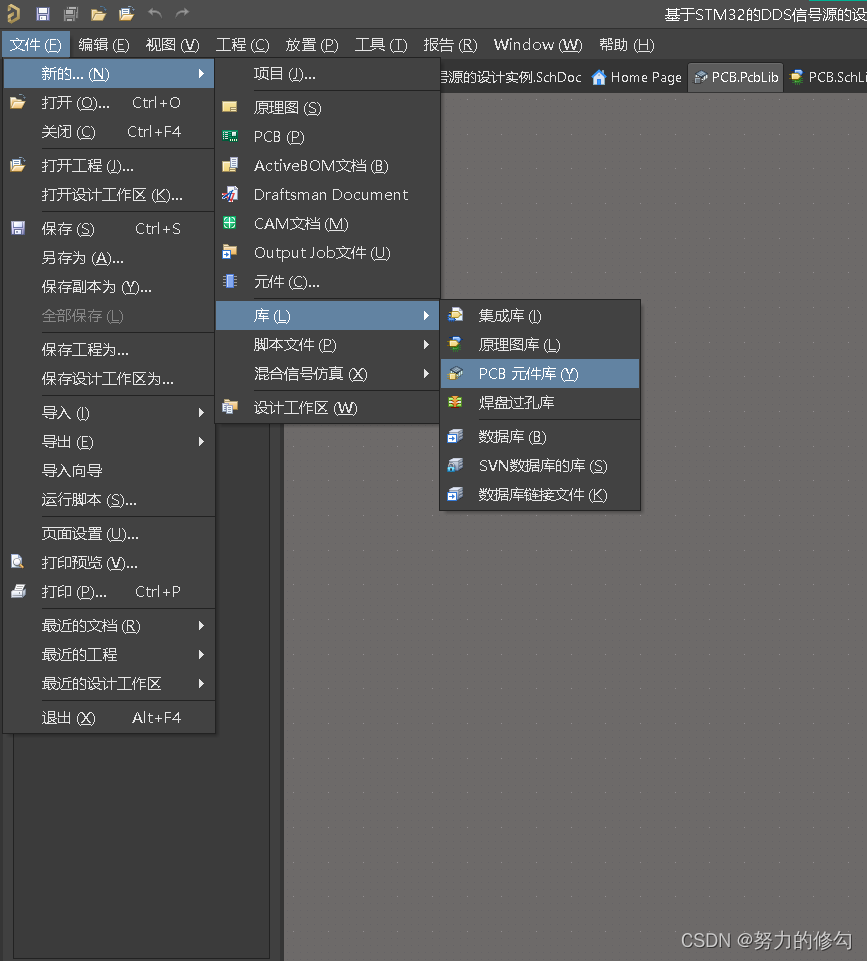Screen dimensions: 867x961
Task: Choose 关闭 (C) menu entry
Action: (109, 131)
